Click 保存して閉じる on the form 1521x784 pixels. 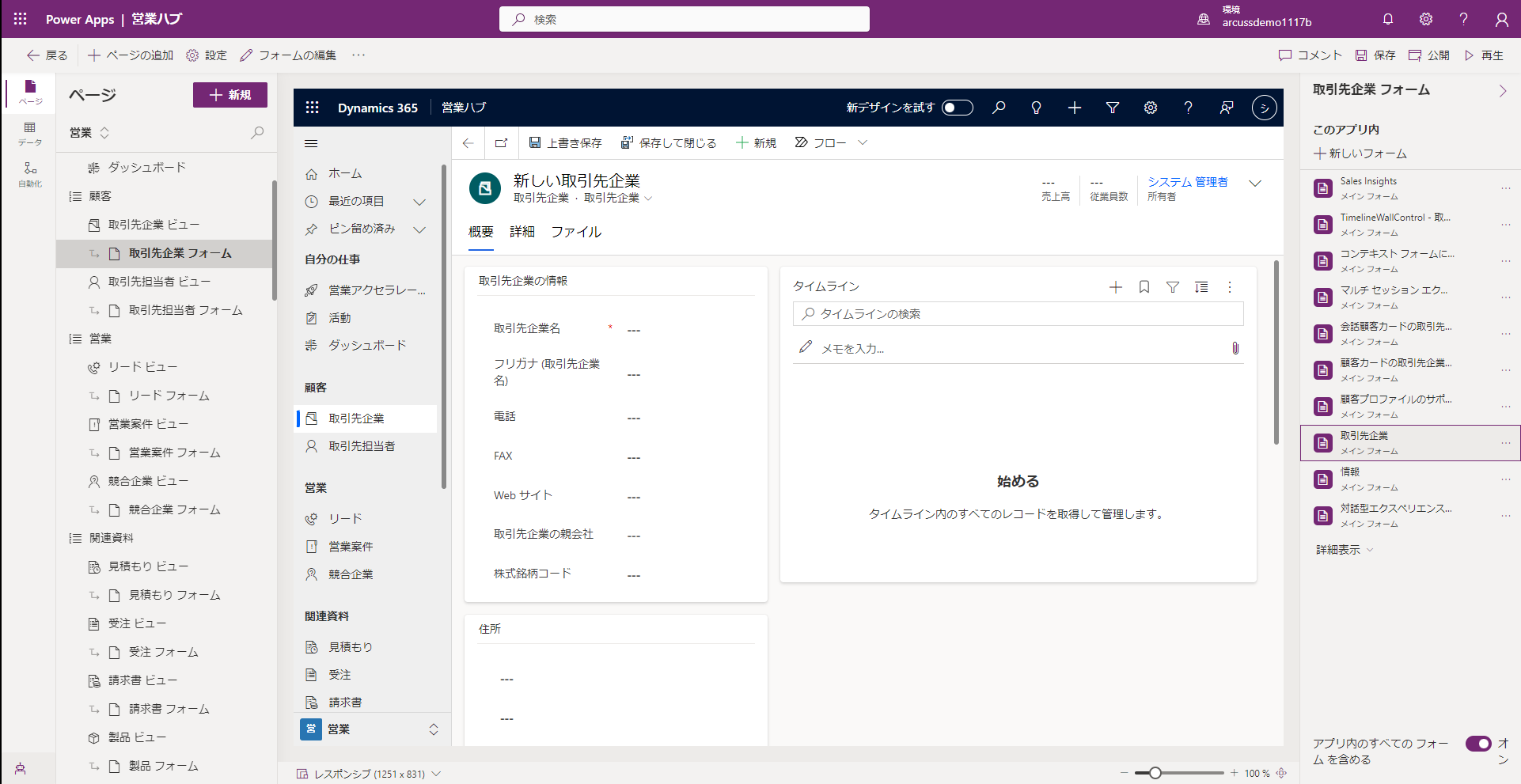point(669,143)
